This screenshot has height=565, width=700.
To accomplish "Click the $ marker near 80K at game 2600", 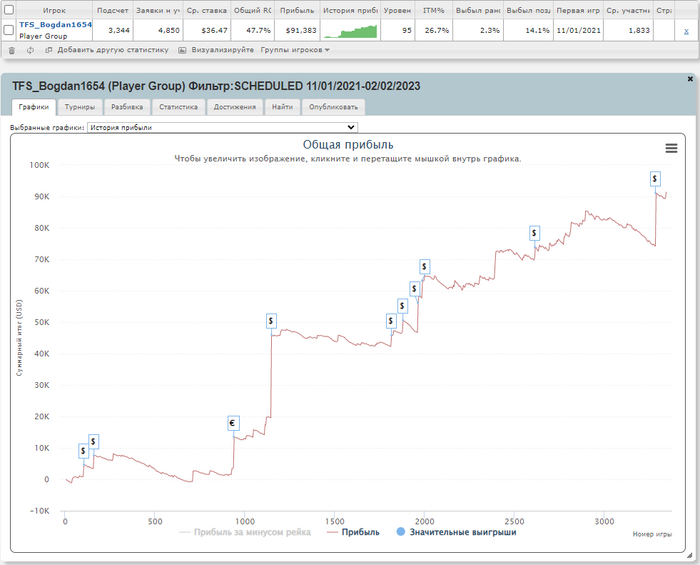I will (534, 233).
